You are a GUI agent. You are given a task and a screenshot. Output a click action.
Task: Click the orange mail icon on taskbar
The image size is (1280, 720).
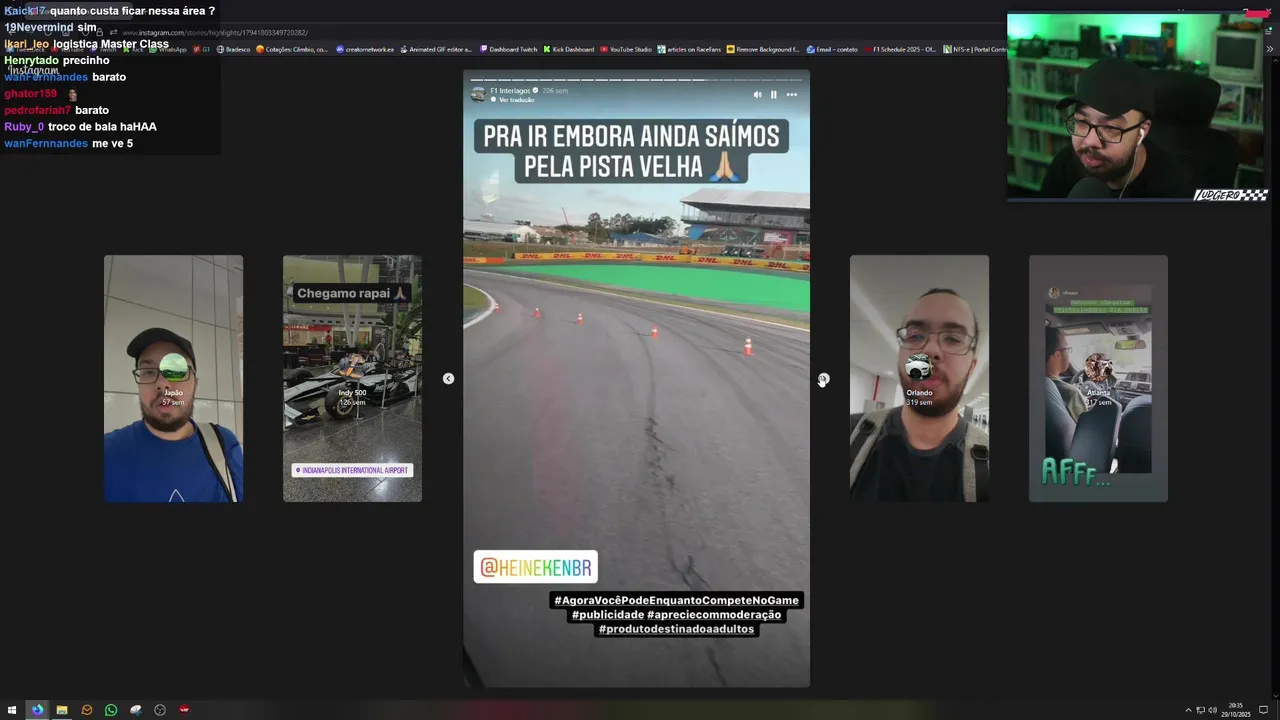(x=87, y=710)
